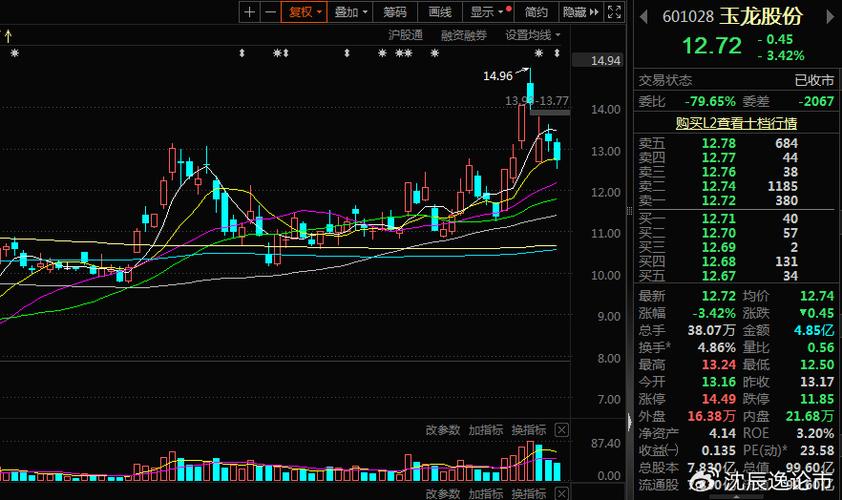This screenshot has width=842, height=500.
Task: Click the 换手 4.86% value
Action: pyautogui.click(x=716, y=347)
